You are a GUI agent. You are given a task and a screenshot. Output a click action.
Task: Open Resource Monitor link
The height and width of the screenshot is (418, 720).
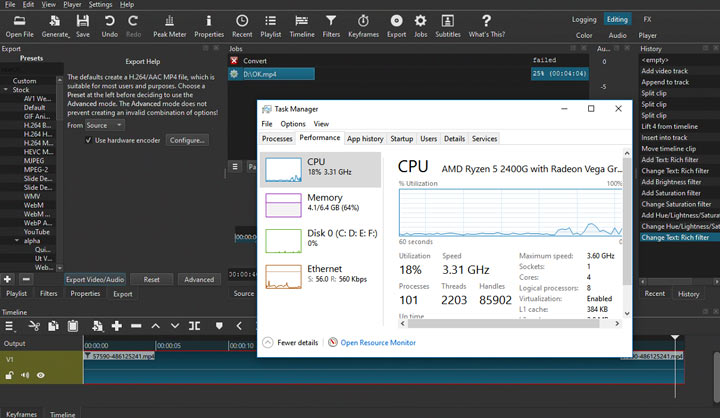tap(377, 342)
